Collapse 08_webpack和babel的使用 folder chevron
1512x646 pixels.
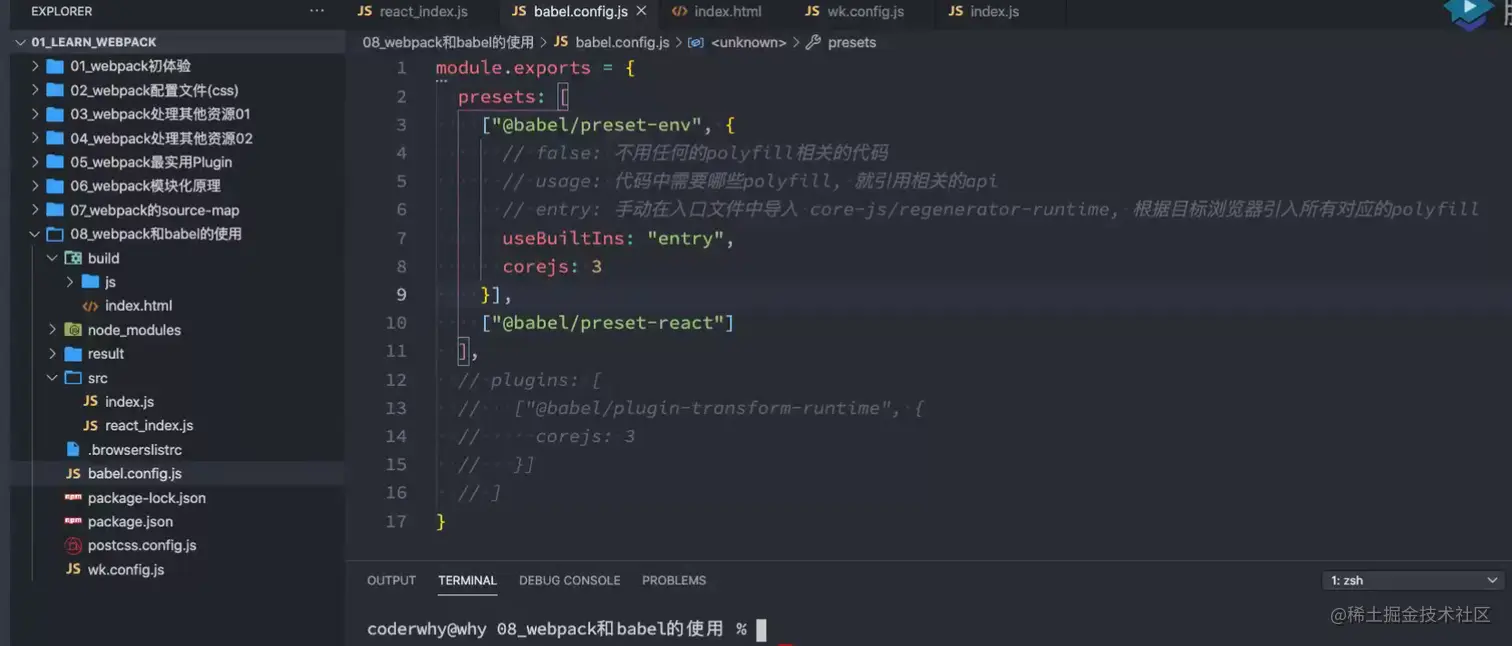(35, 234)
